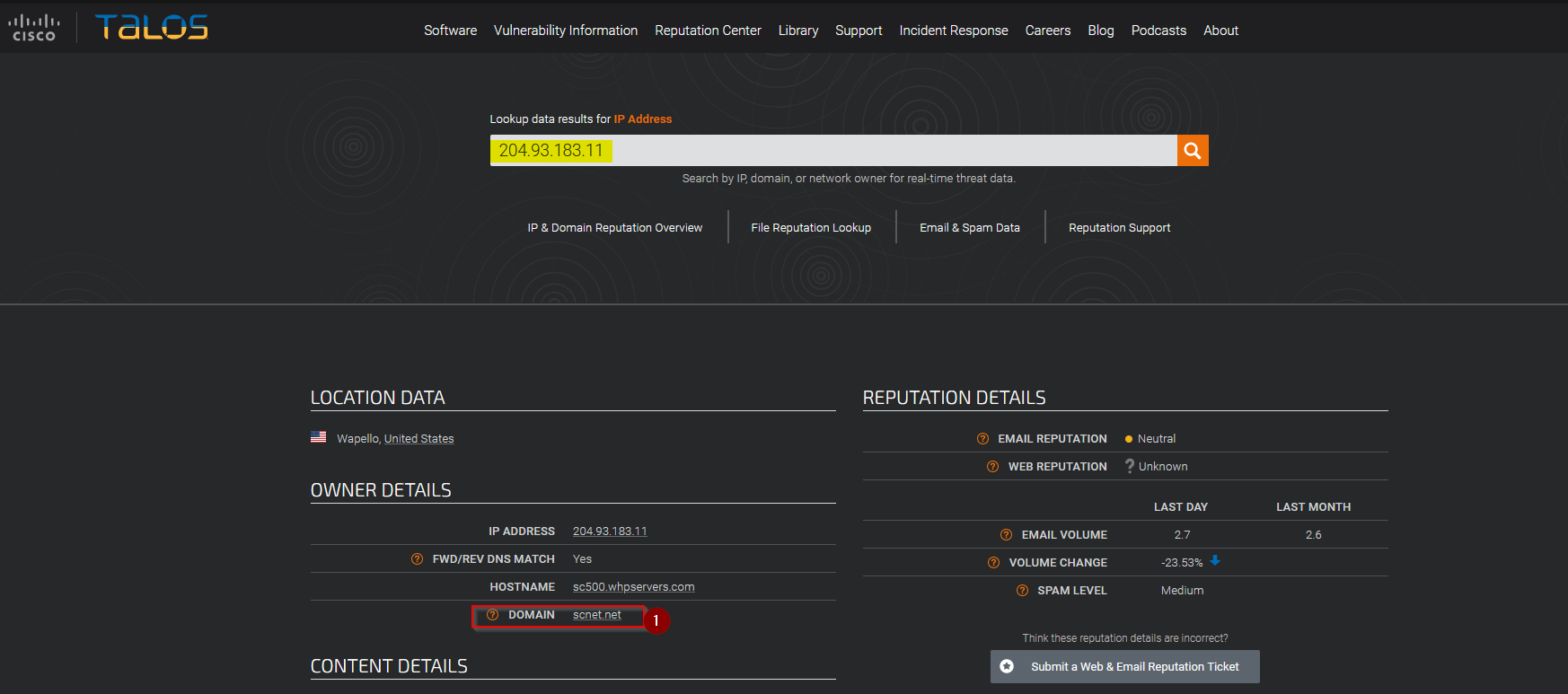
Task: Click the Wapello location text
Action: click(x=358, y=439)
